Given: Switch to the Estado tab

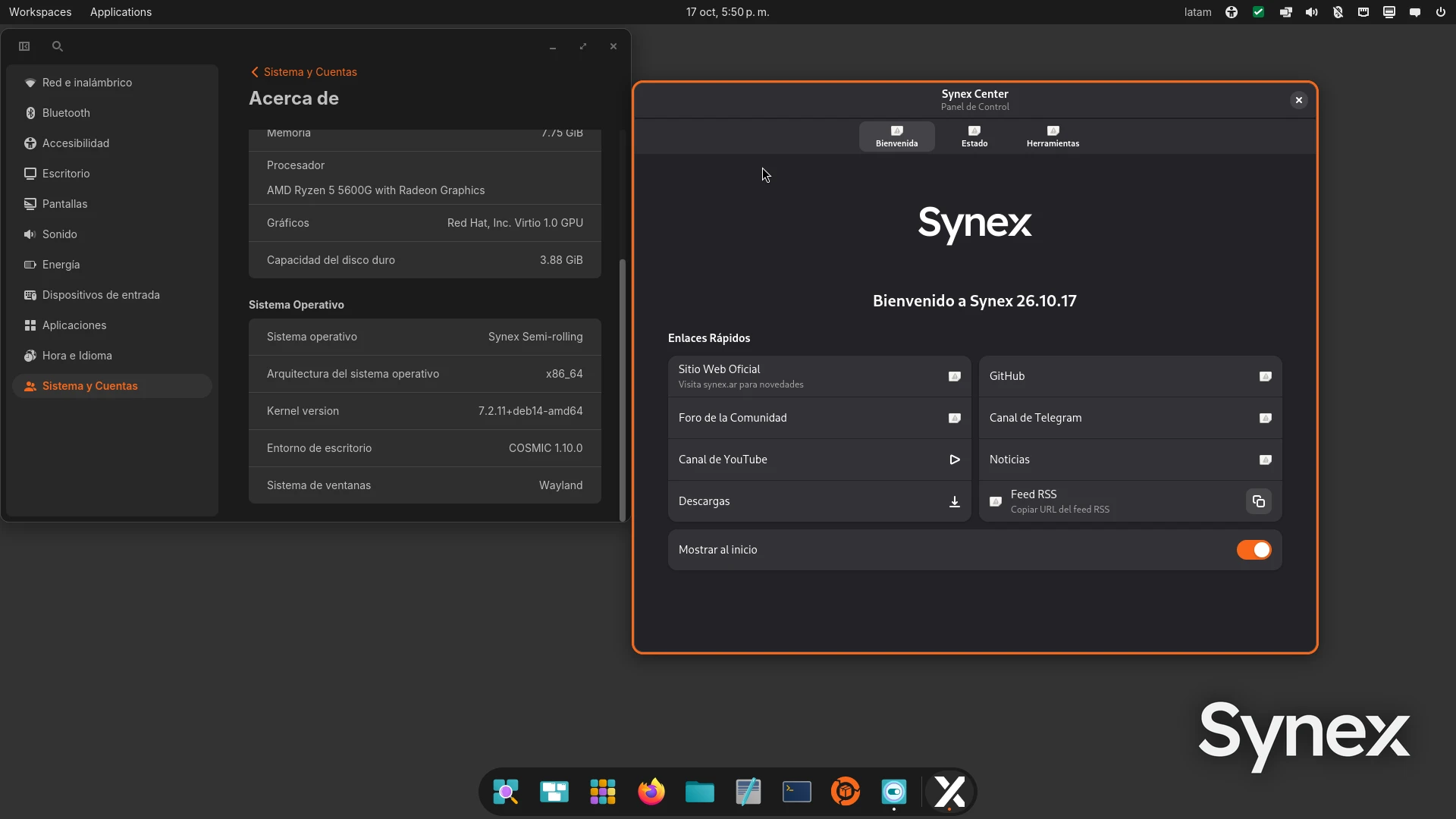Looking at the screenshot, I should (974, 136).
